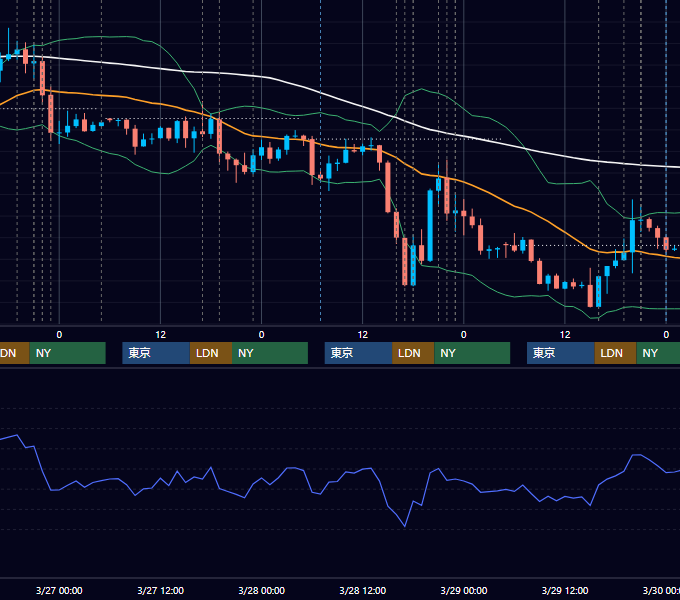
Task: Click the 3/29 12:00 date label
Action: [565, 590]
